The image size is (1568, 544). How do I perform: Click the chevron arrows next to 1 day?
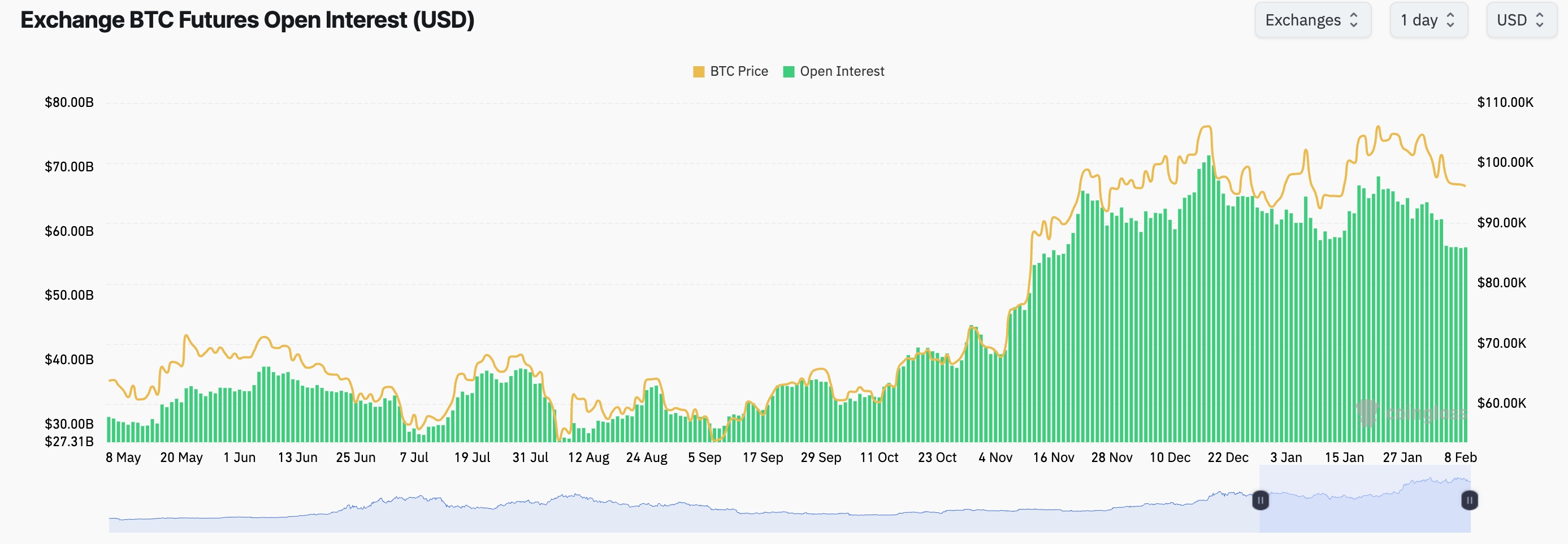pos(1450,20)
